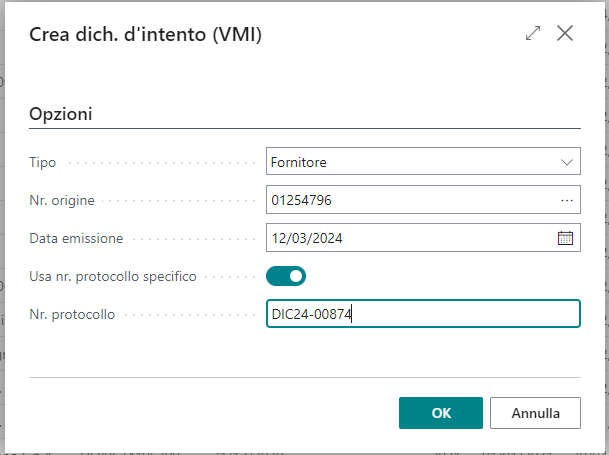Collapse the Opzioni section header
609x455 pixels.
pos(62,114)
